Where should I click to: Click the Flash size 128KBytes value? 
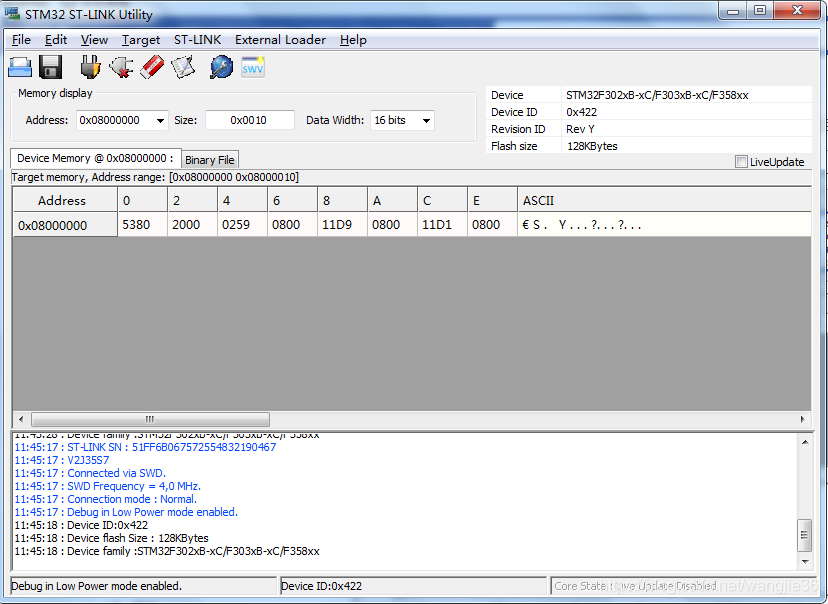pyautogui.click(x=592, y=146)
